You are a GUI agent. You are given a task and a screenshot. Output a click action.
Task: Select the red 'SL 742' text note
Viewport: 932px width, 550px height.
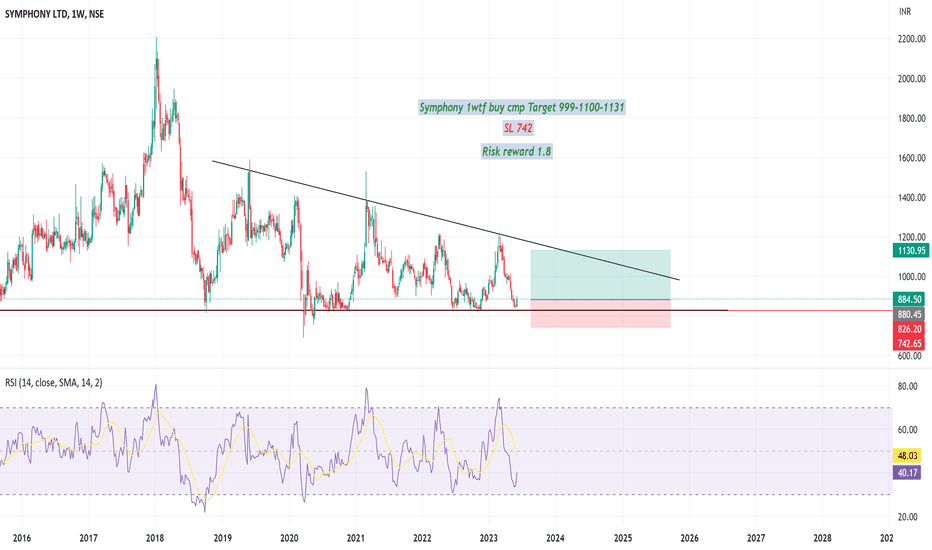518,128
